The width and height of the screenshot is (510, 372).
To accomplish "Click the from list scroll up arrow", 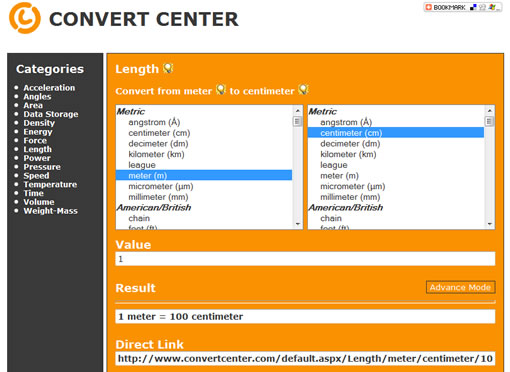I will [298, 111].
